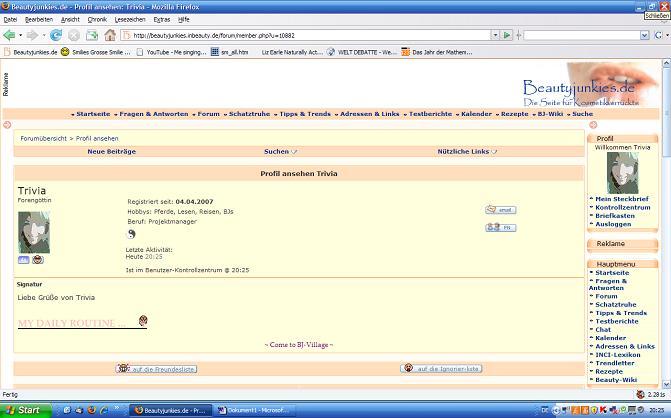The width and height of the screenshot is (671, 418).
Task: Open Briefkasten in sidebar
Action: (615, 216)
